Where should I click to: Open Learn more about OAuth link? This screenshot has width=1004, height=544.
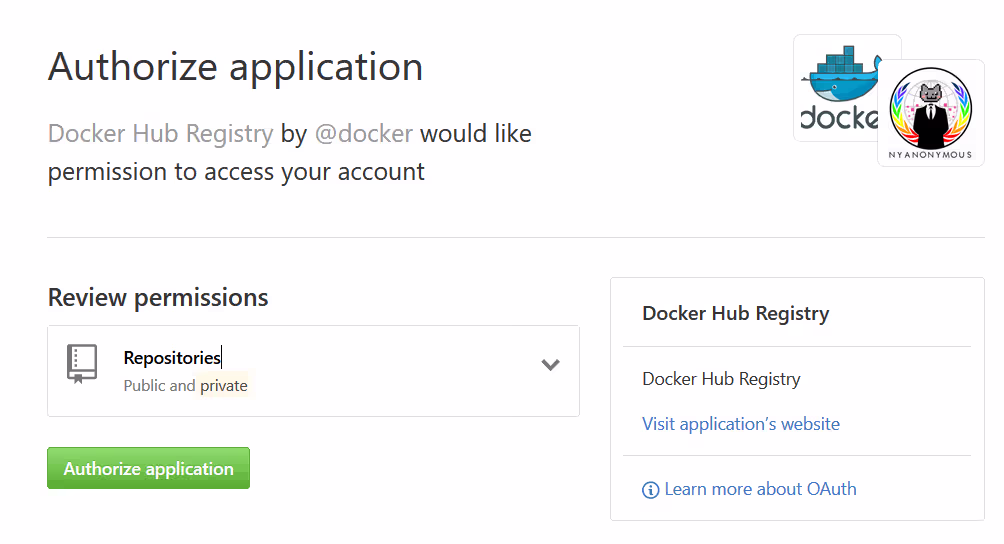pos(760,489)
